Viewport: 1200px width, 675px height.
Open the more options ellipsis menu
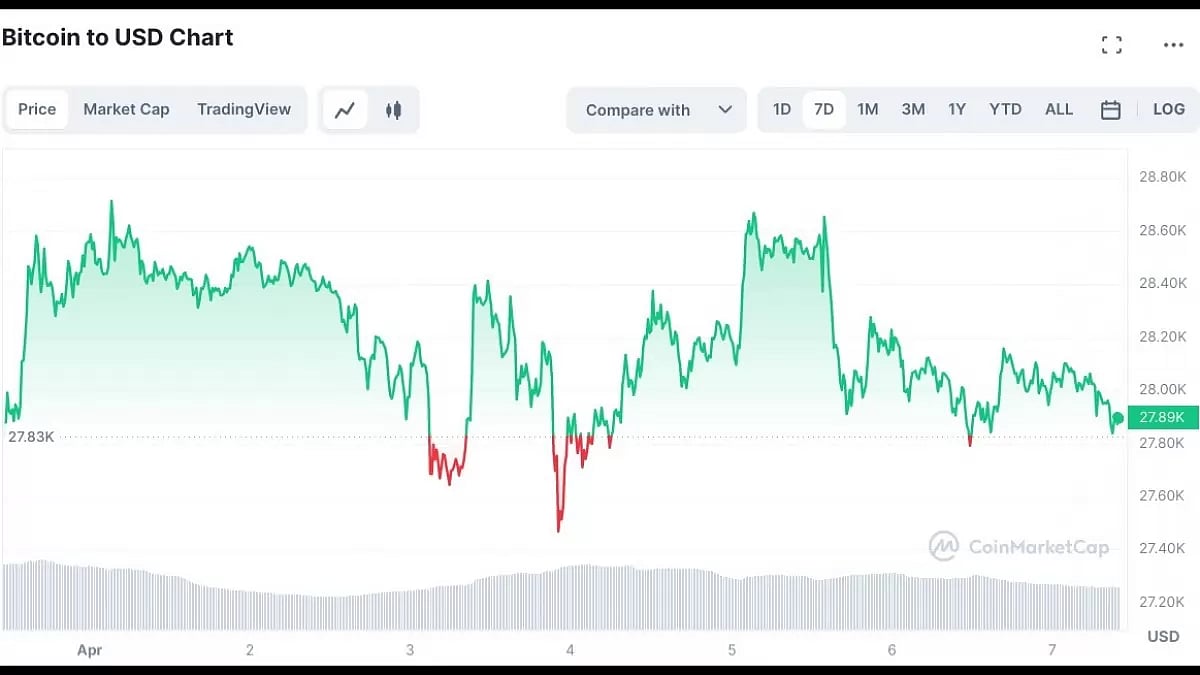(1172, 44)
